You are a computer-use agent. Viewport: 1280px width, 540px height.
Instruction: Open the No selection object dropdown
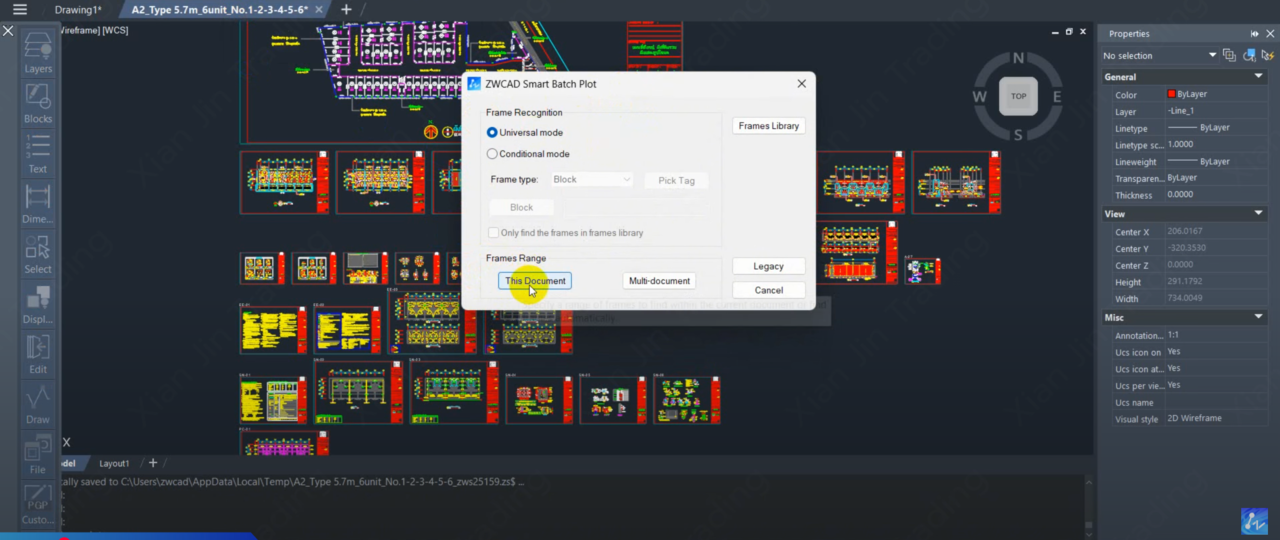[x=1159, y=56]
